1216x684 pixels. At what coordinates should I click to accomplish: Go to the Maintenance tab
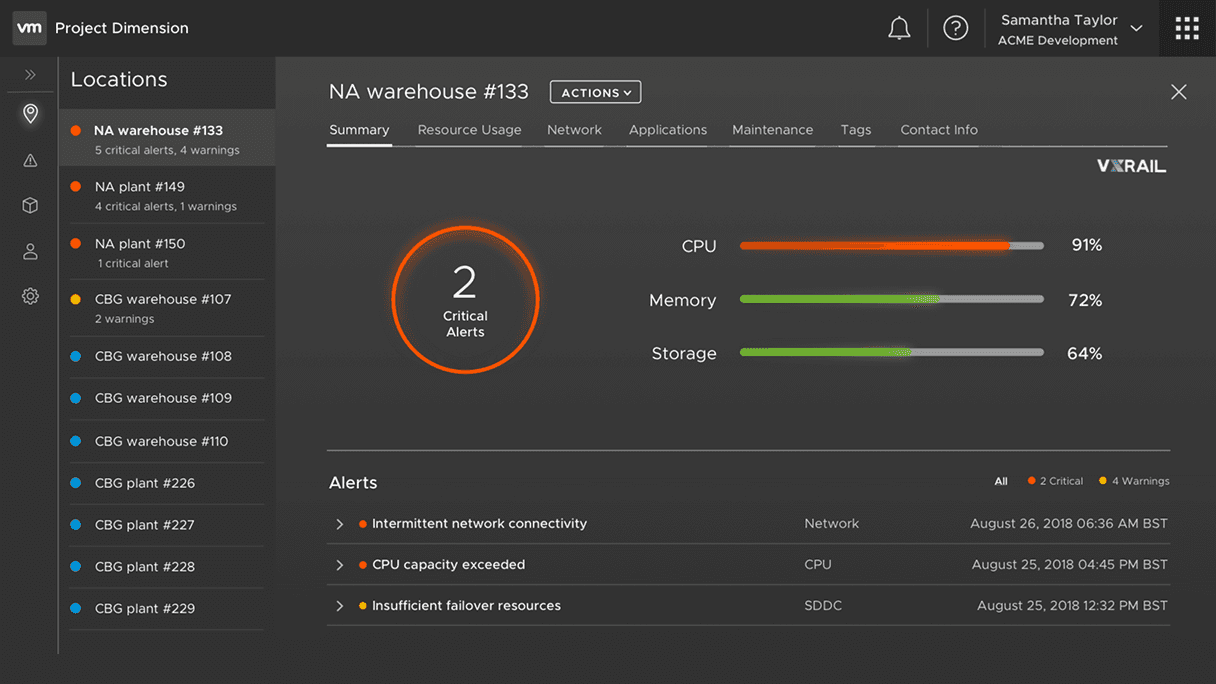[x=772, y=130]
